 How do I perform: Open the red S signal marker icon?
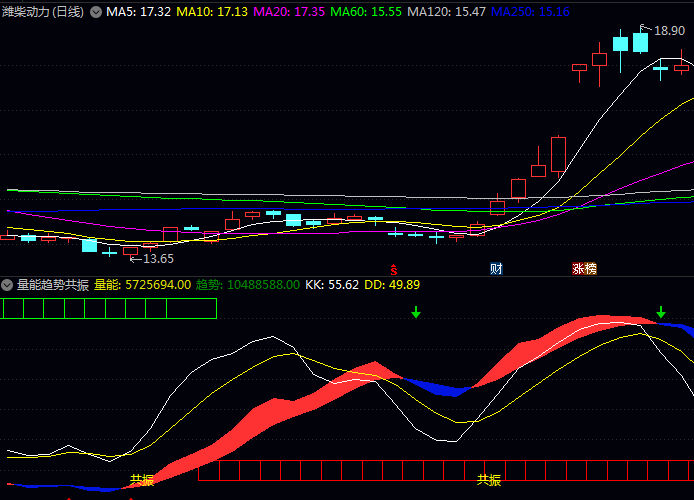393,269
